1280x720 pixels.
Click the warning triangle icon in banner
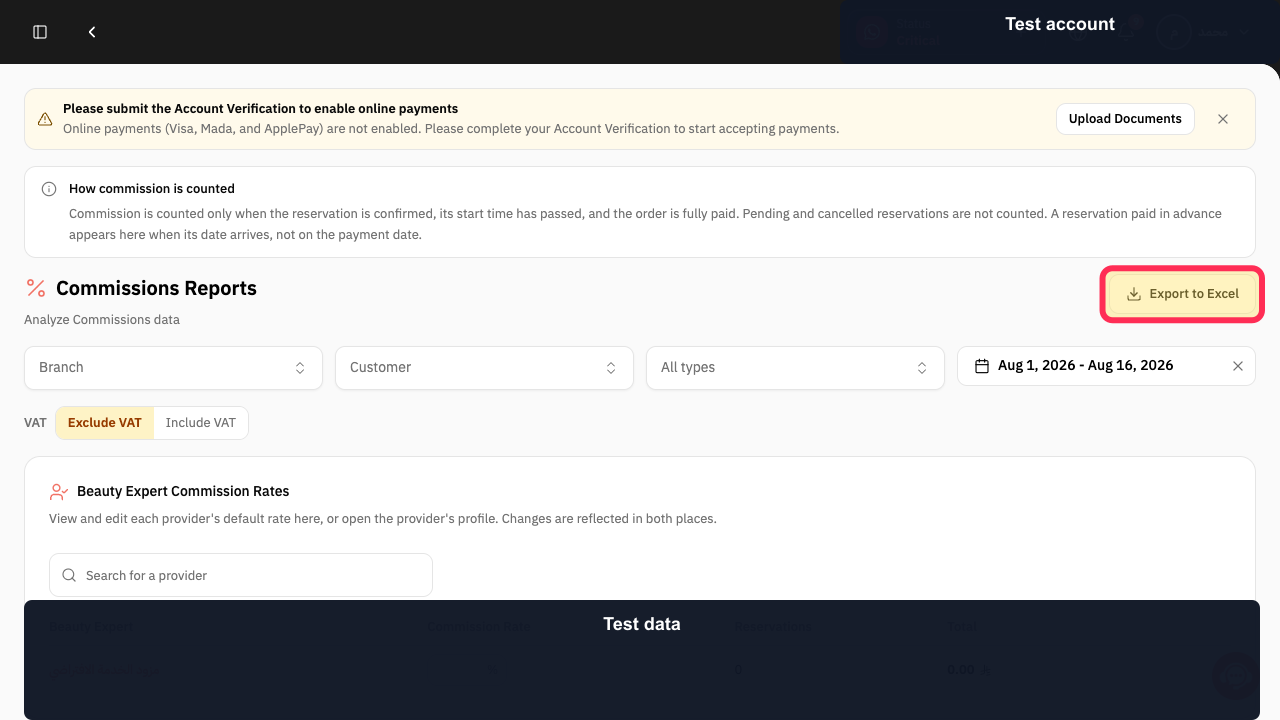point(45,119)
